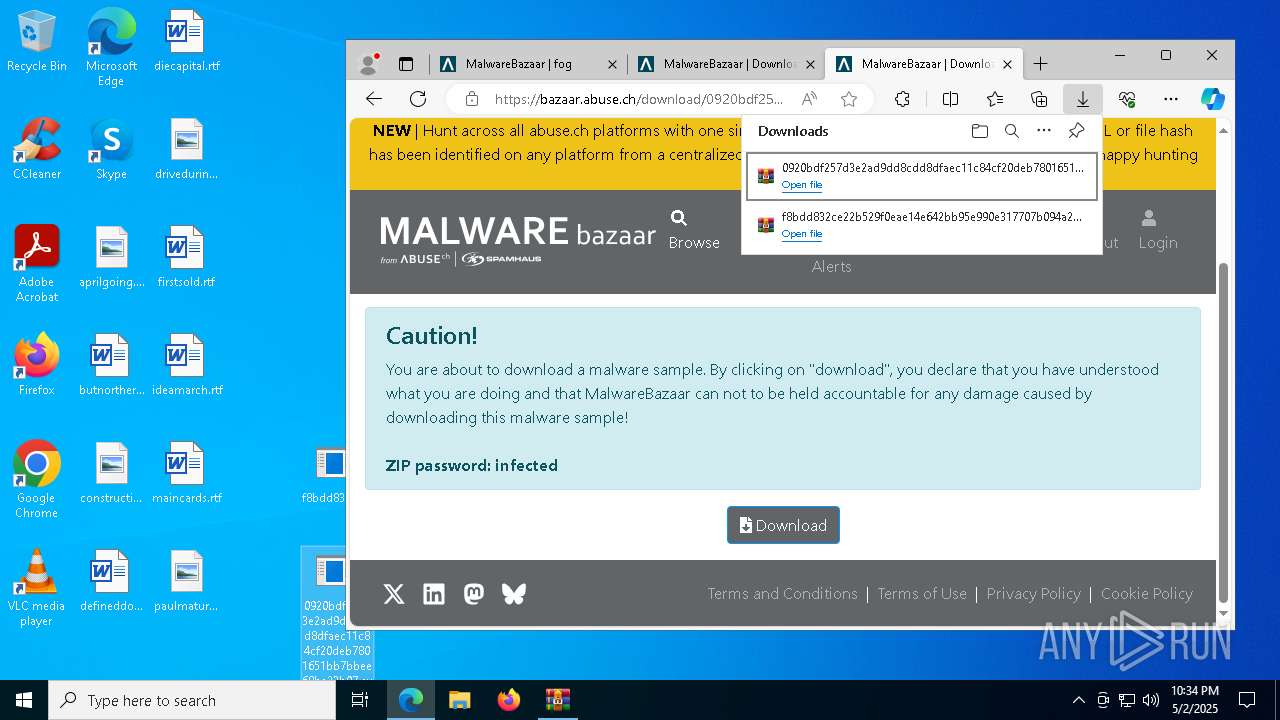Open the tab actions menu icon
The image size is (1280, 720).
click(x=406, y=64)
